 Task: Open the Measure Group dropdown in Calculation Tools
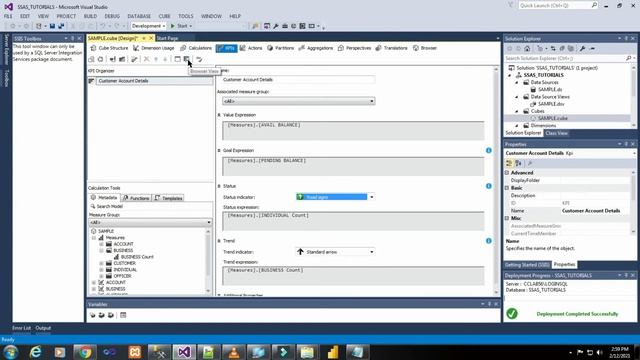[x=209, y=222]
